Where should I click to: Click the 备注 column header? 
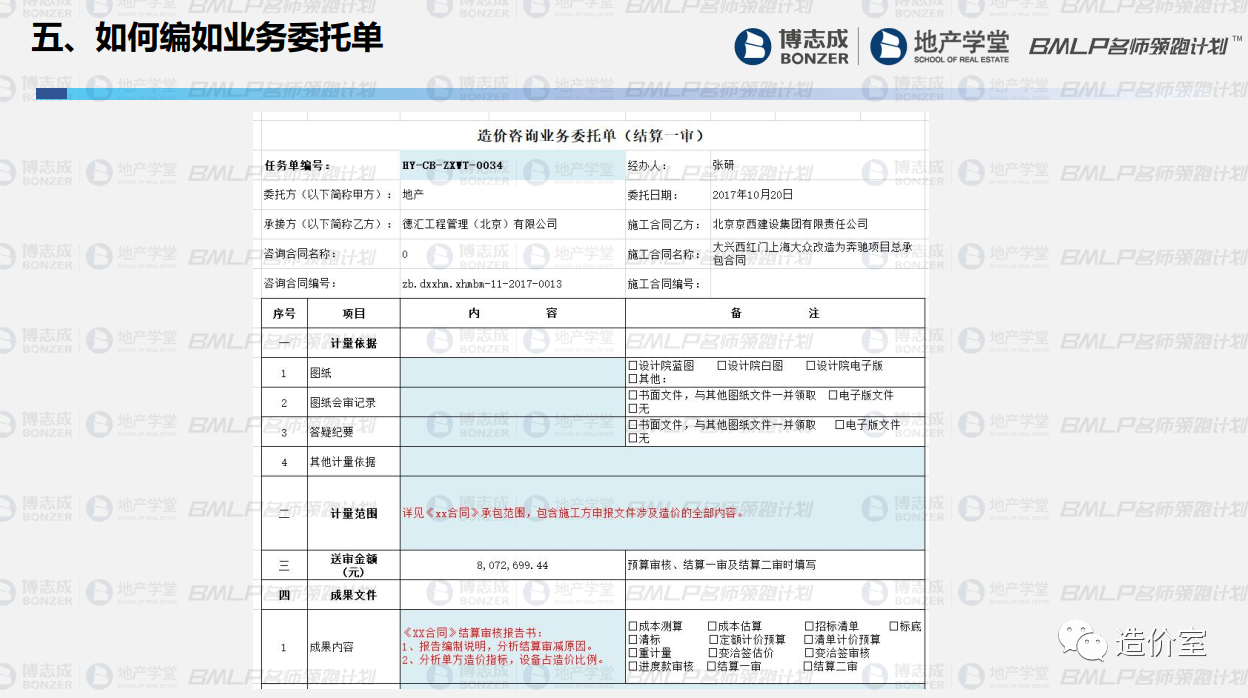[x=775, y=313]
